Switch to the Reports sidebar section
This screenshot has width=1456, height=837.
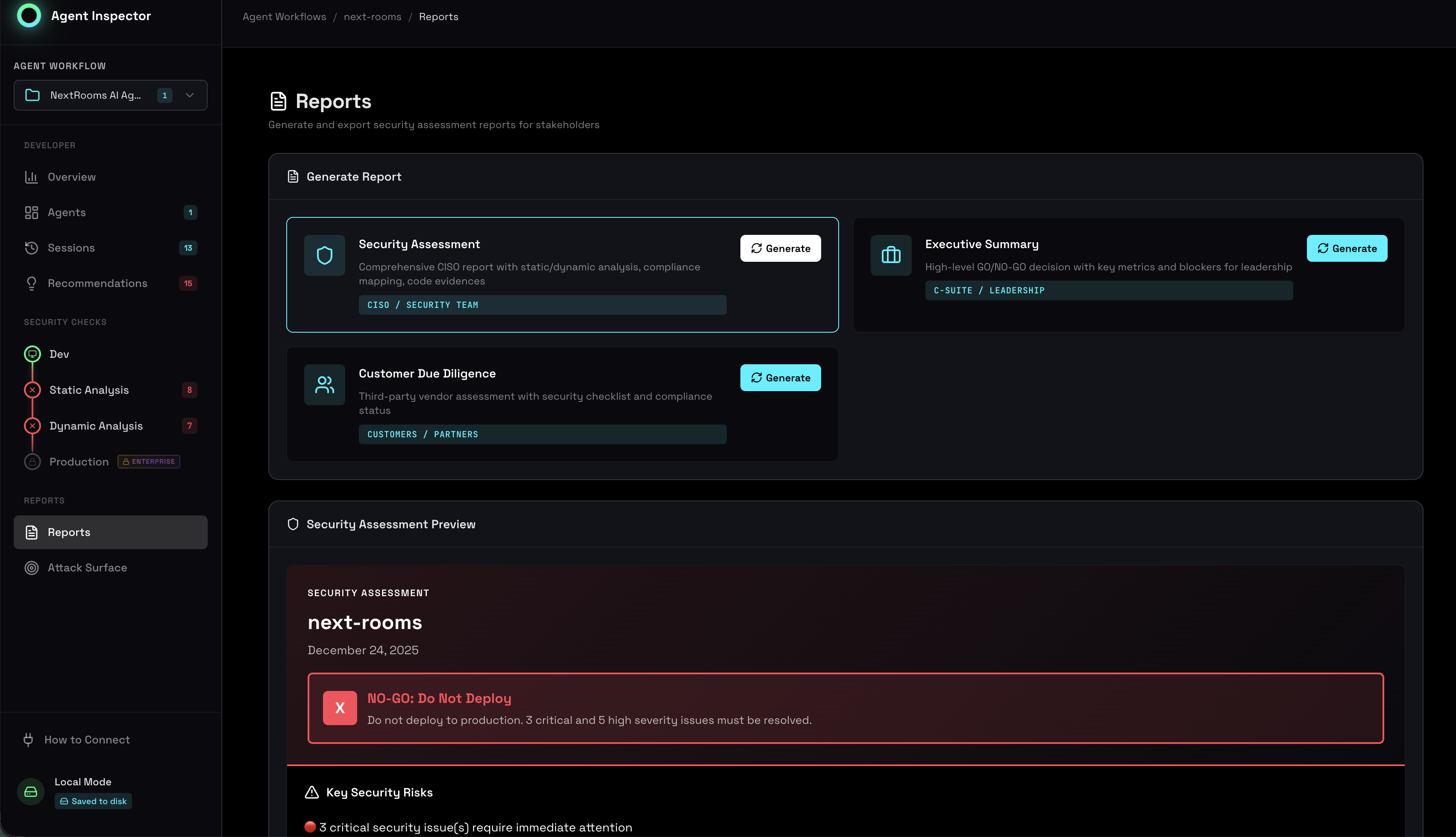(69, 532)
